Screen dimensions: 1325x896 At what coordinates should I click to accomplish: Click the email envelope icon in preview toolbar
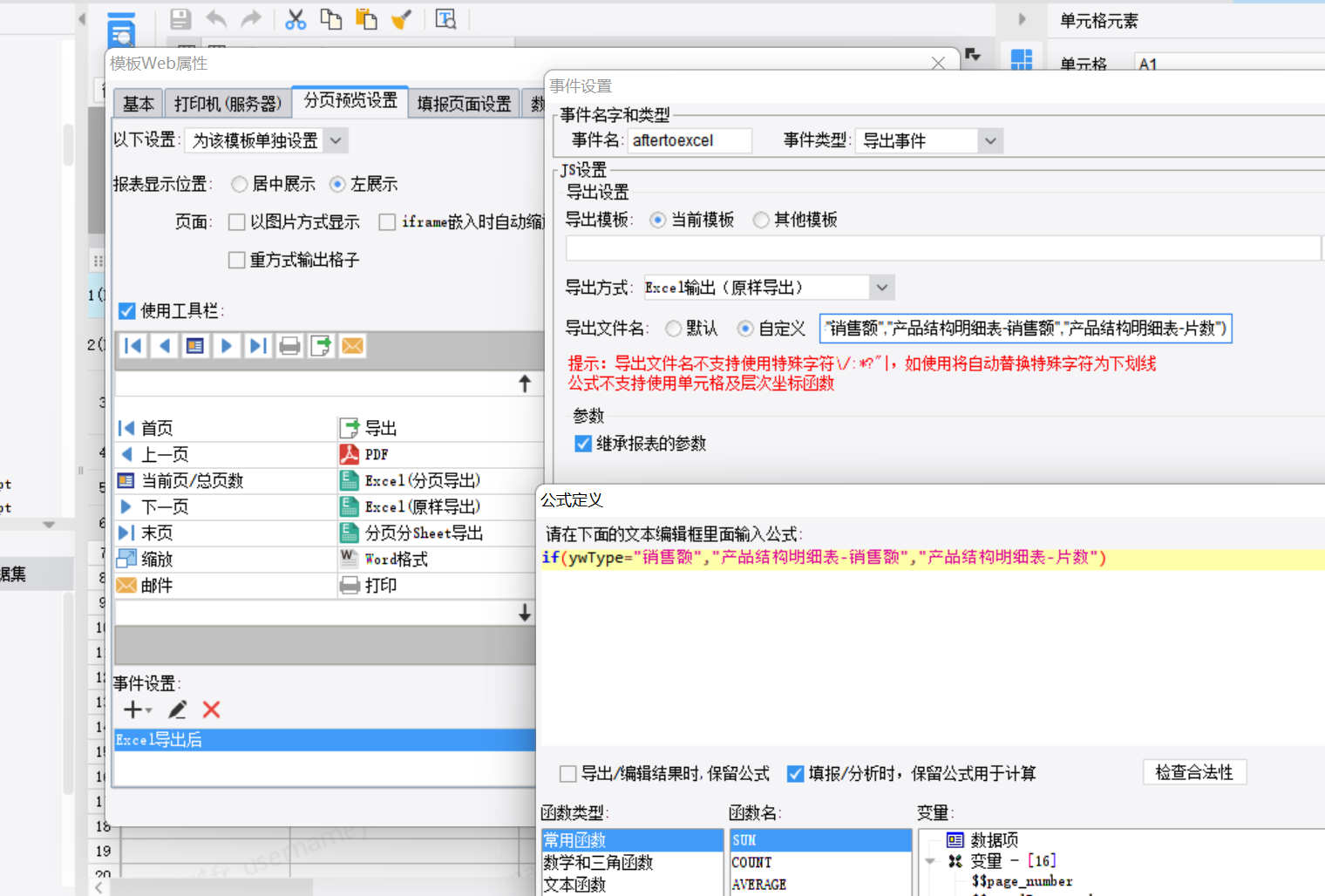352,346
